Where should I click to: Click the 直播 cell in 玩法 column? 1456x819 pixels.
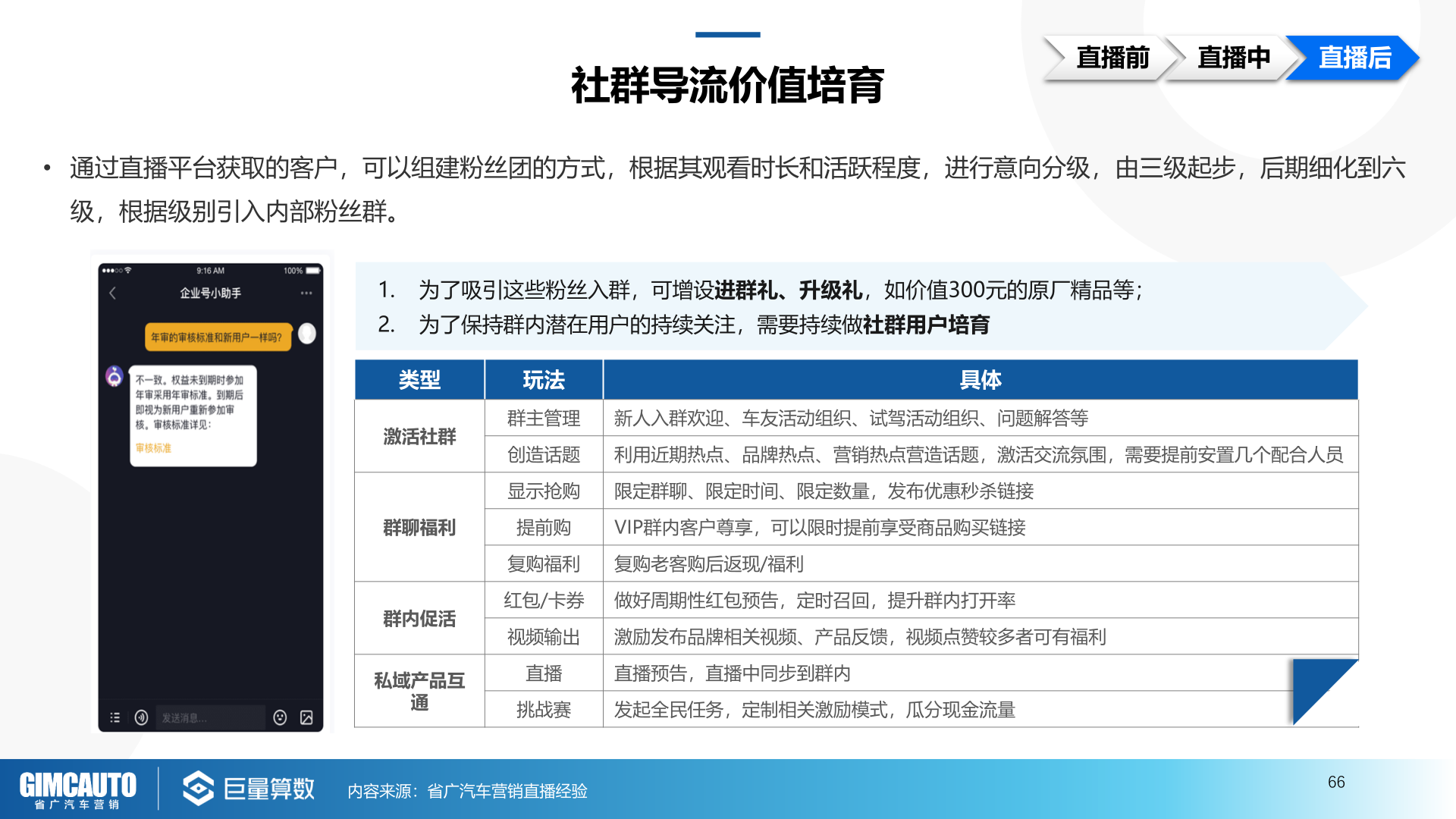(x=544, y=673)
